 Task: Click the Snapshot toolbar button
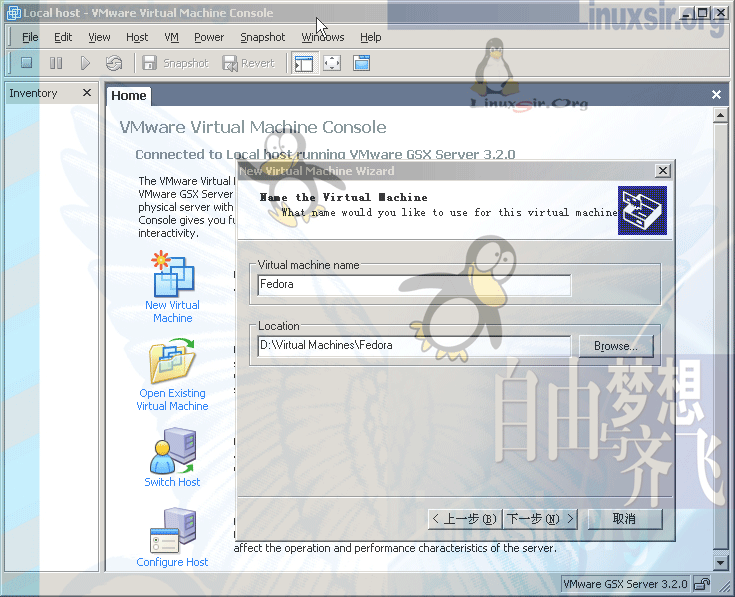[x=175, y=63]
